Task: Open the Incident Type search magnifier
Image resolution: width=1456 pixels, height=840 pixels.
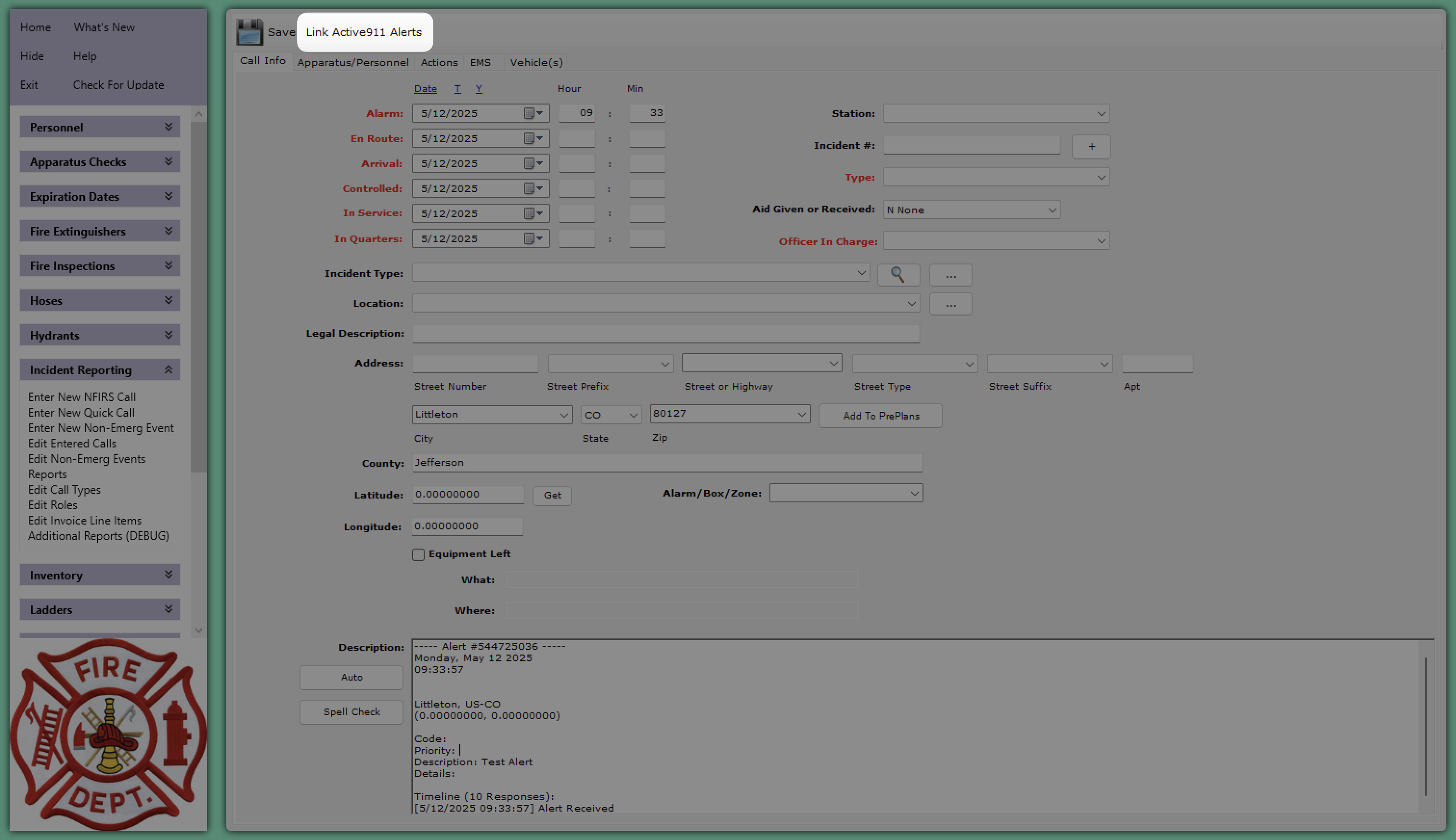Action: (898, 275)
